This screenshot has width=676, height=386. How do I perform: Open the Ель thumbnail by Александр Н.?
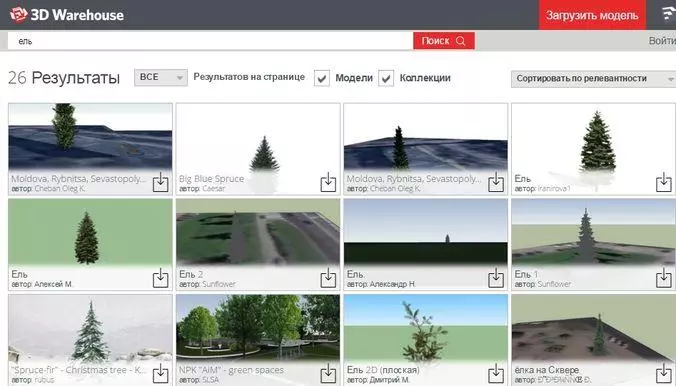pyautogui.click(x=426, y=233)
